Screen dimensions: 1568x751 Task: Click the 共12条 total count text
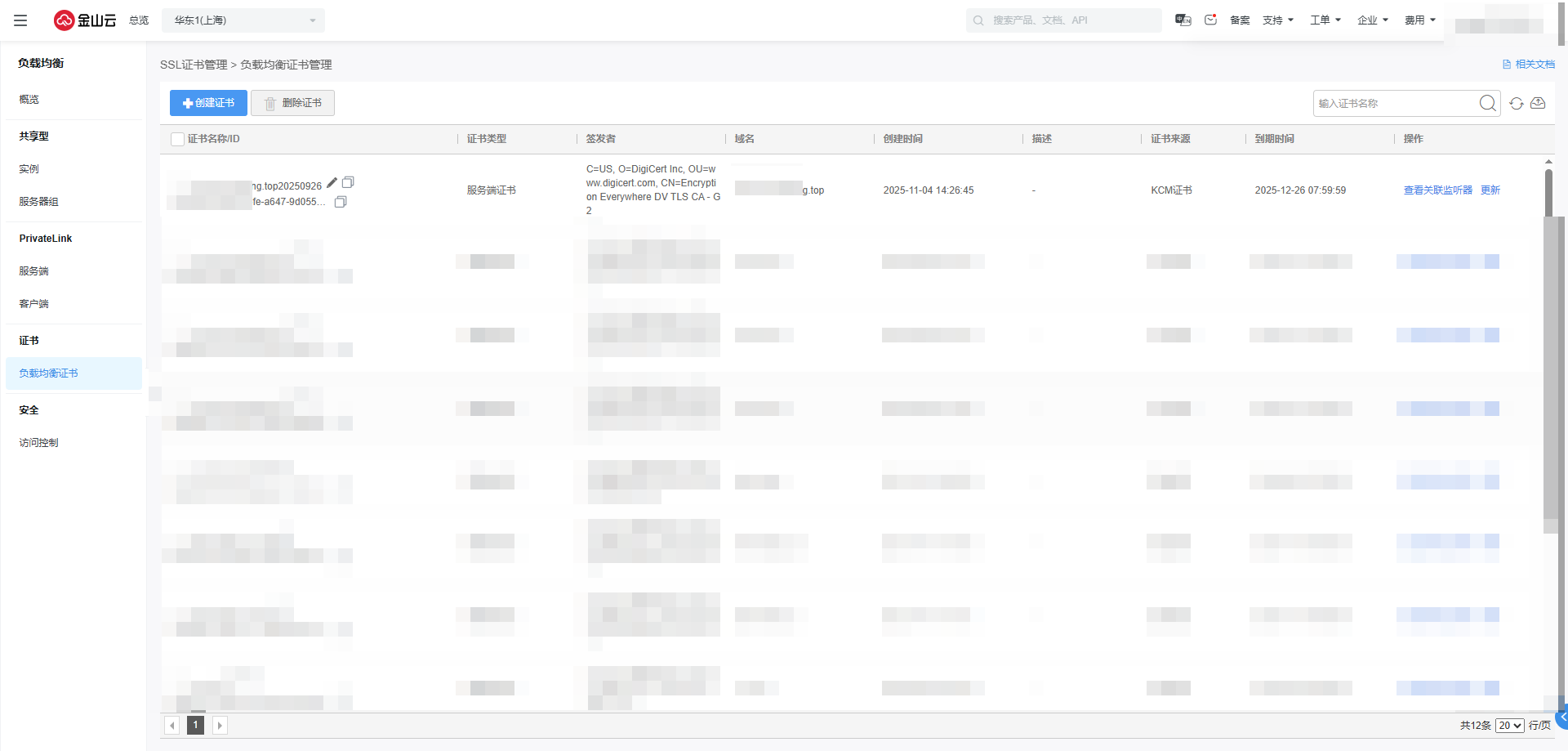coord(1476,726)
